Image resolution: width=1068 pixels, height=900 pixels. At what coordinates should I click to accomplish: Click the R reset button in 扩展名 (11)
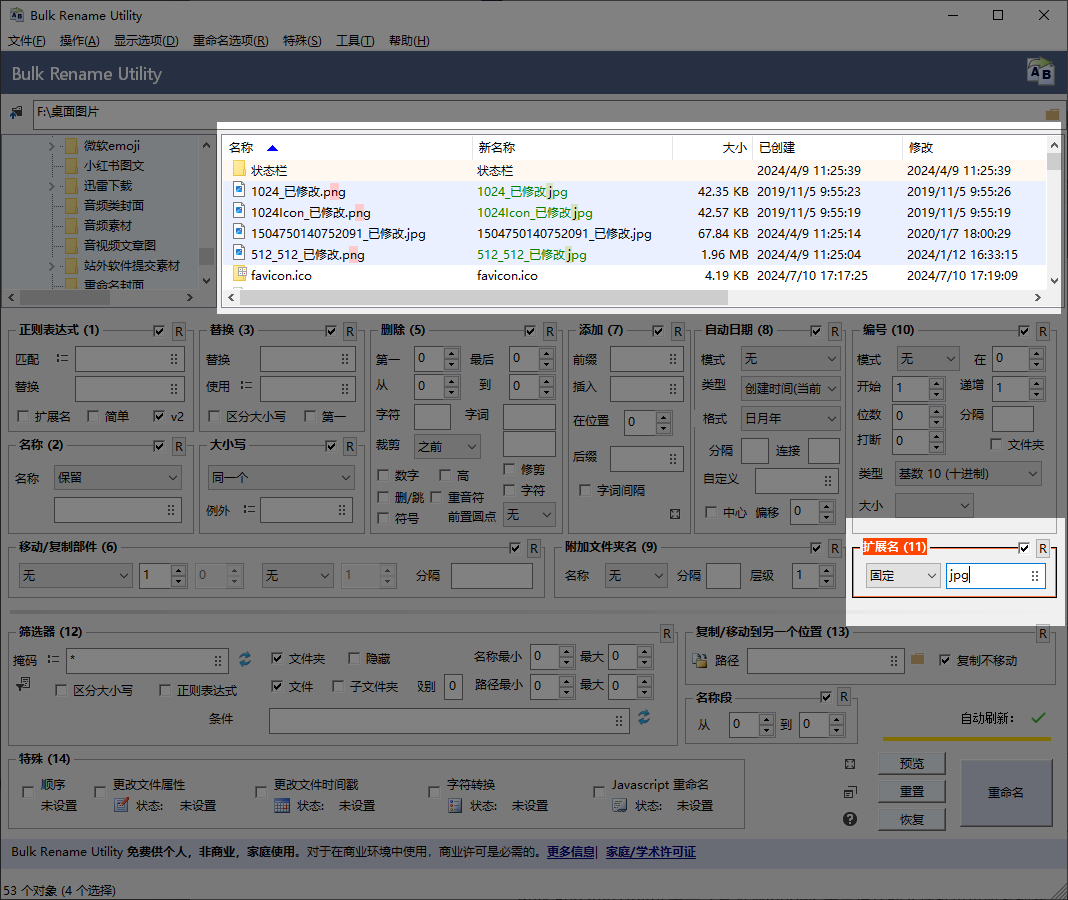[1043, 548]
